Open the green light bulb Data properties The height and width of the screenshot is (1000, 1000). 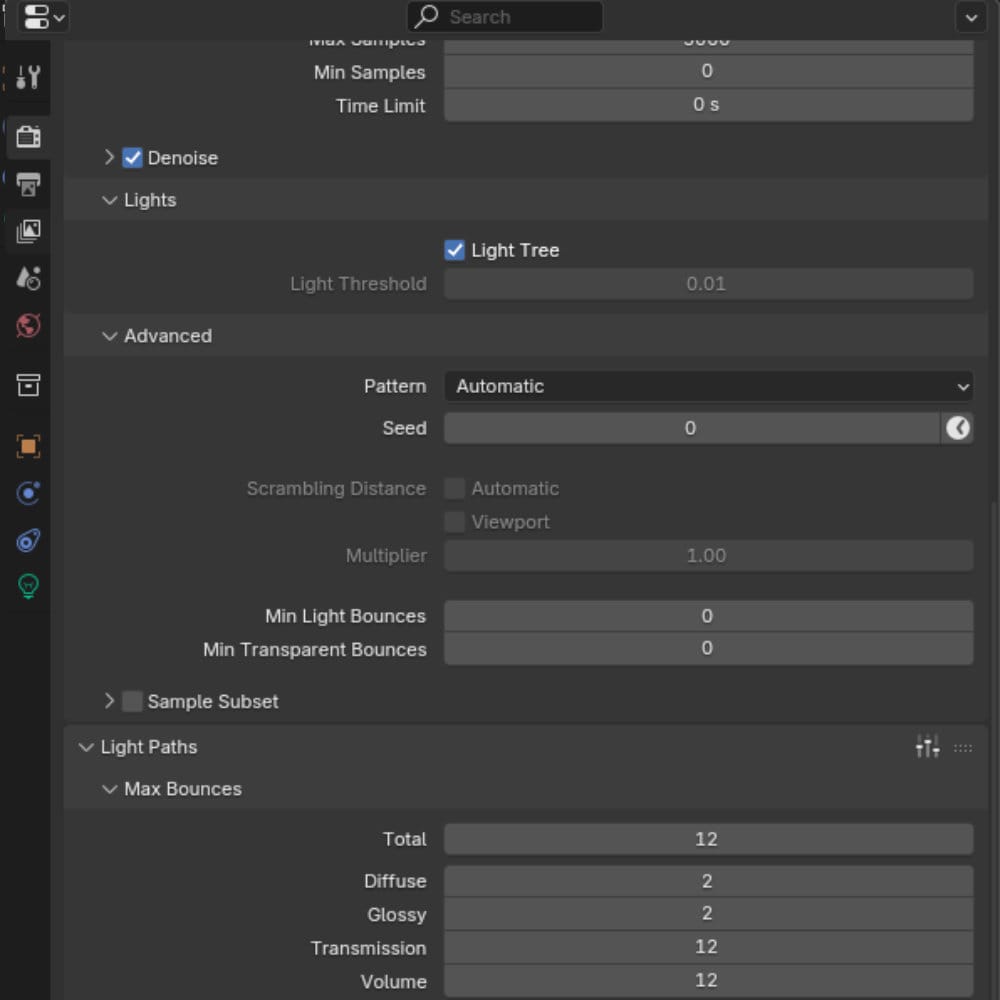(x=28, y=587)
